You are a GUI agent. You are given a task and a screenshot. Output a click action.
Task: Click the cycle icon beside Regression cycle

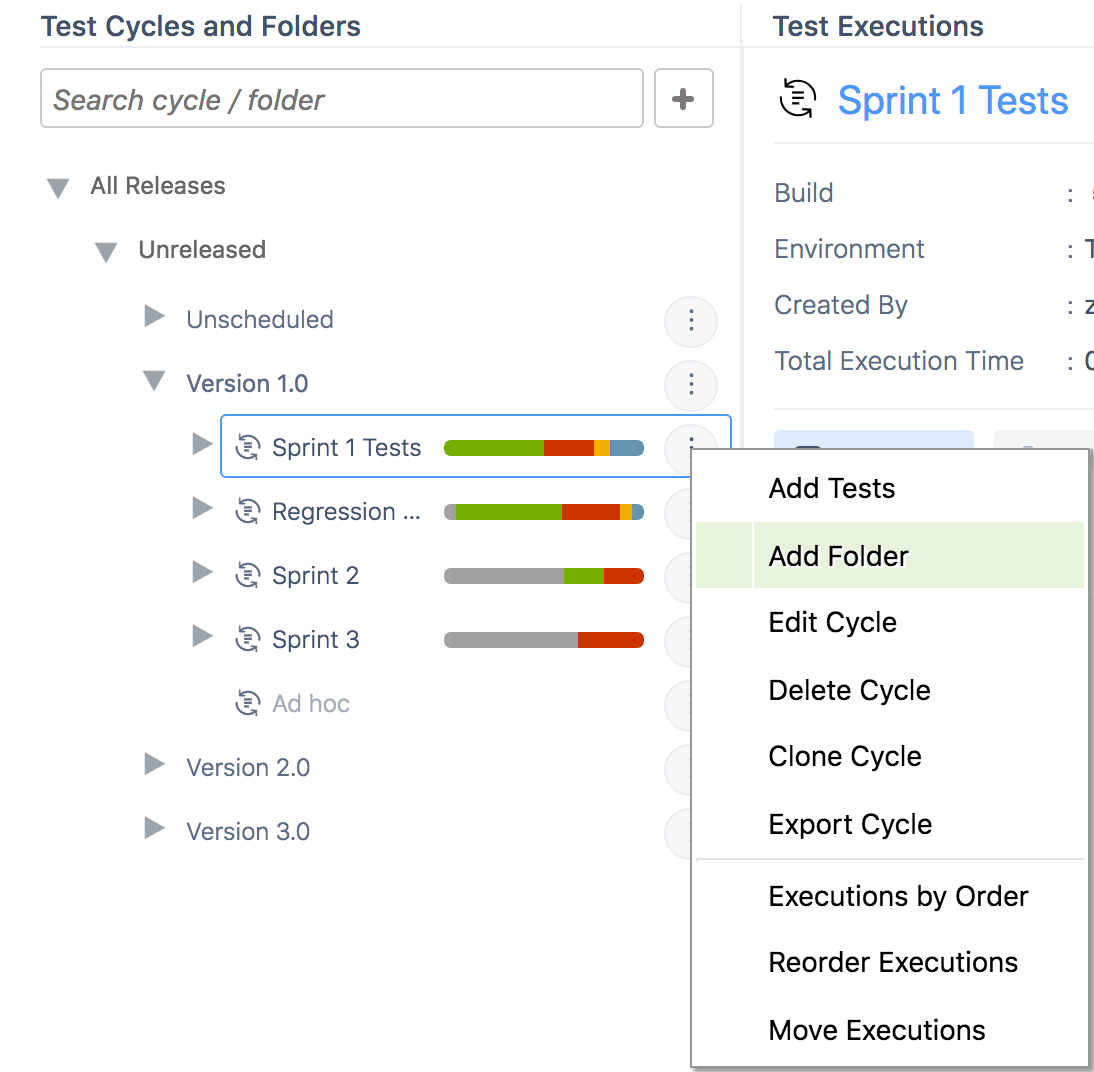click(x=248, y=511)
